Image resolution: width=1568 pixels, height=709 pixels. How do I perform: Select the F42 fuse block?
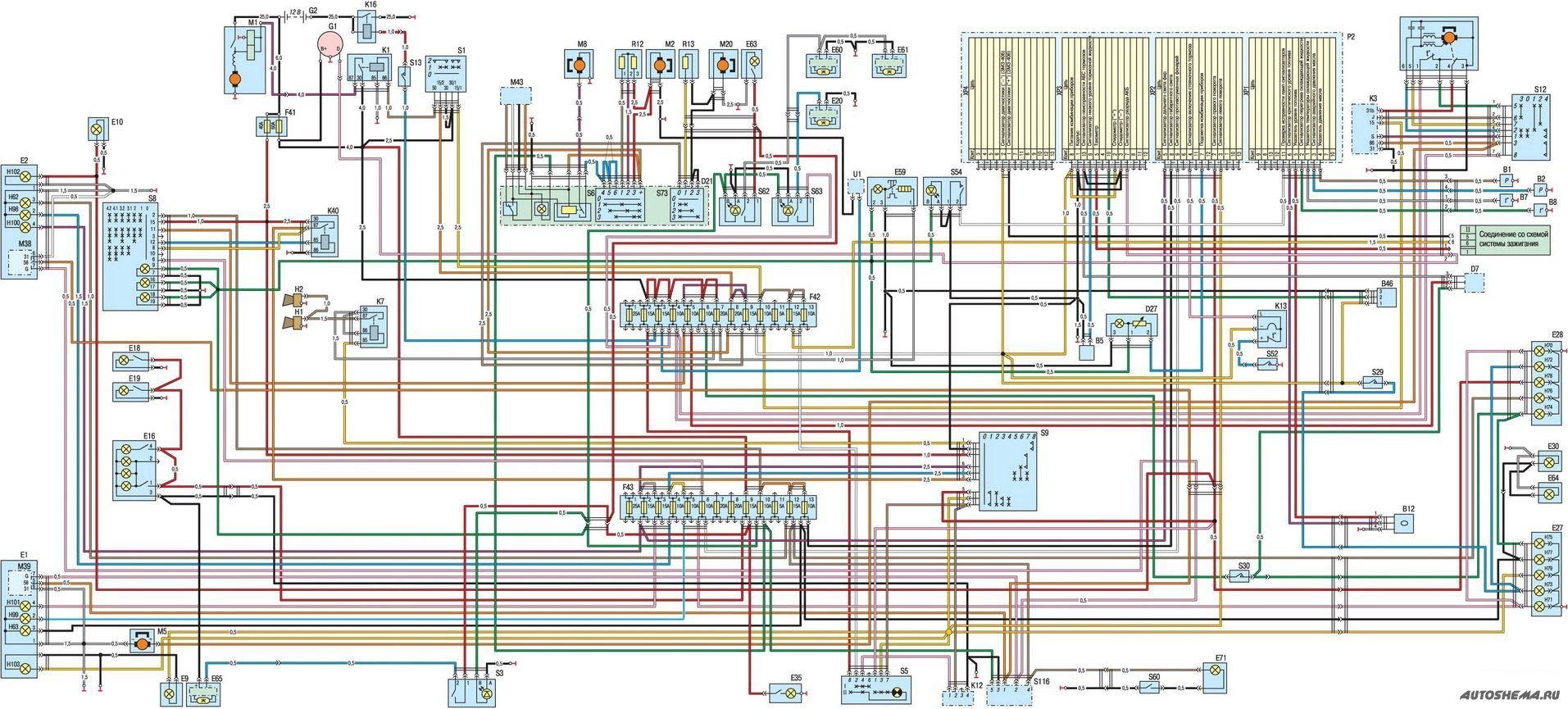(x=720, y=314)
